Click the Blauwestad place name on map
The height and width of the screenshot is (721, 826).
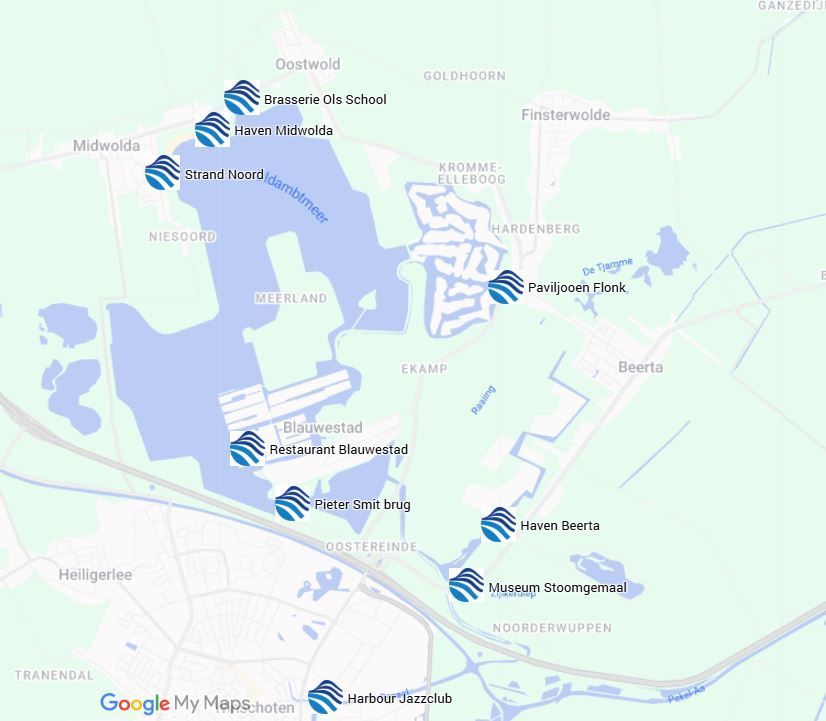pyautogui.click(x=323, y=427)
